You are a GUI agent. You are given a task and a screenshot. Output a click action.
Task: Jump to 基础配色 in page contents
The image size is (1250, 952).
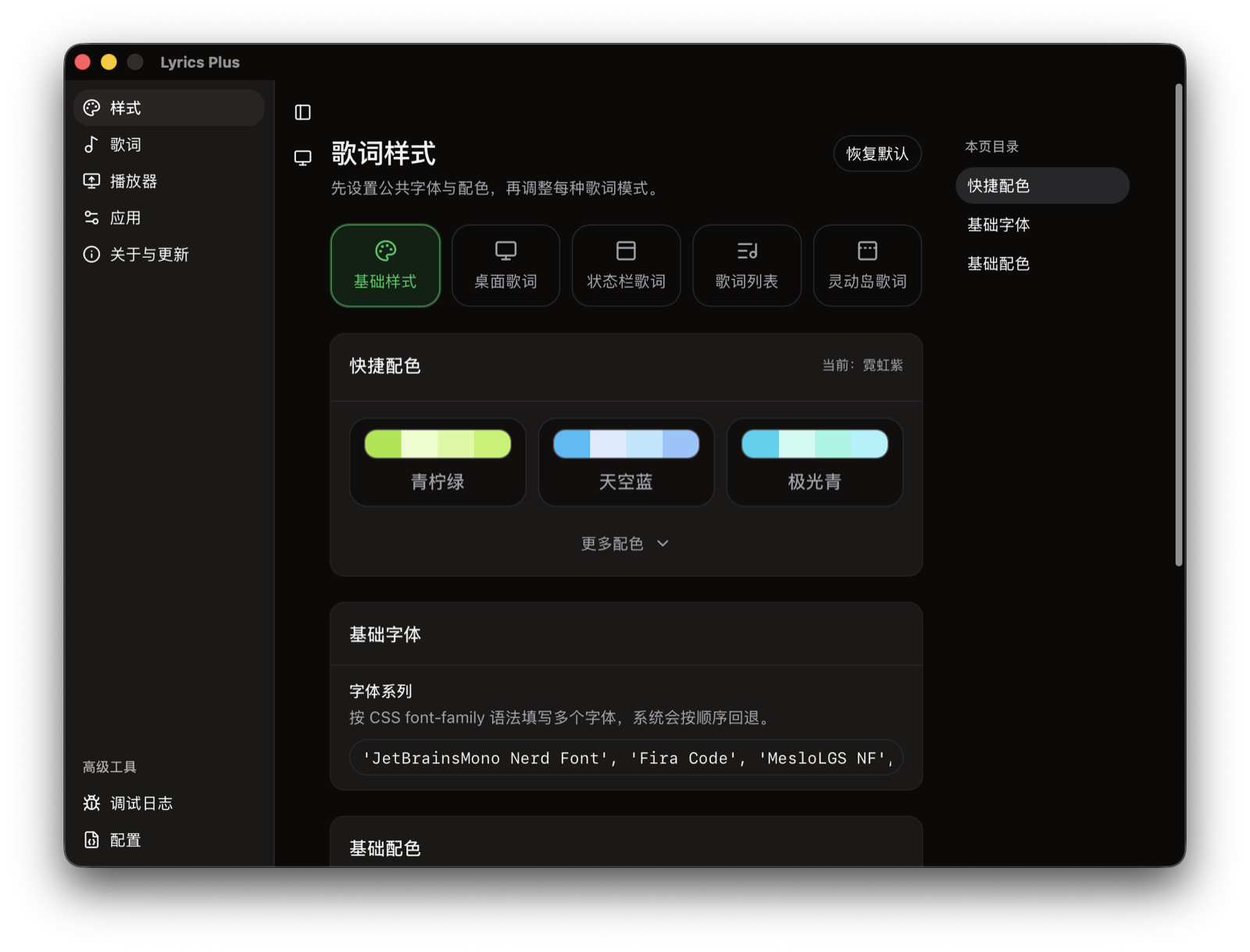(x=1042, y=264)
